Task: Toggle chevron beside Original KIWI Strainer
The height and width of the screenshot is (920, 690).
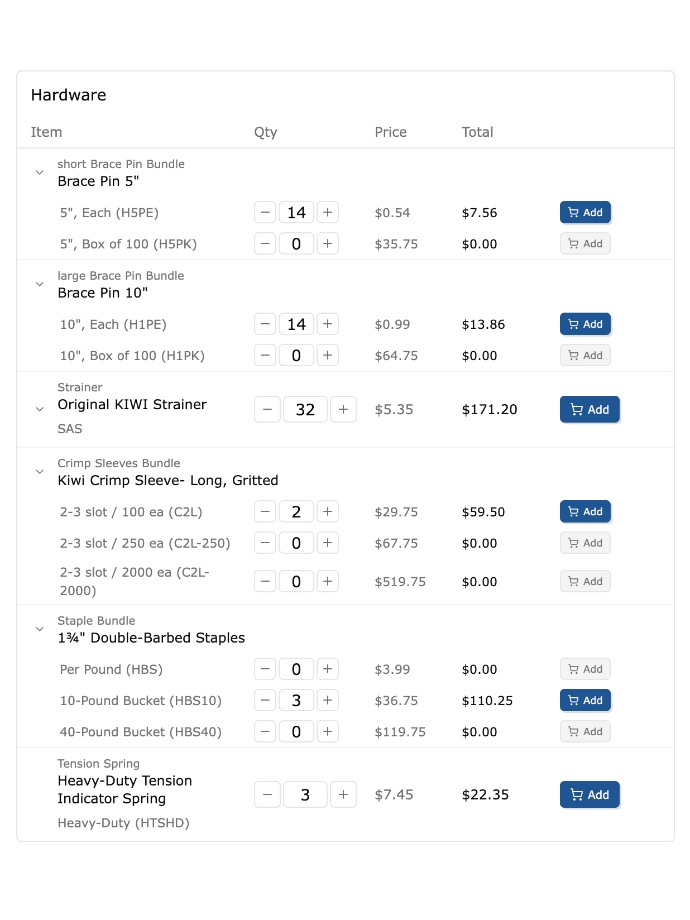Action: 40,409
